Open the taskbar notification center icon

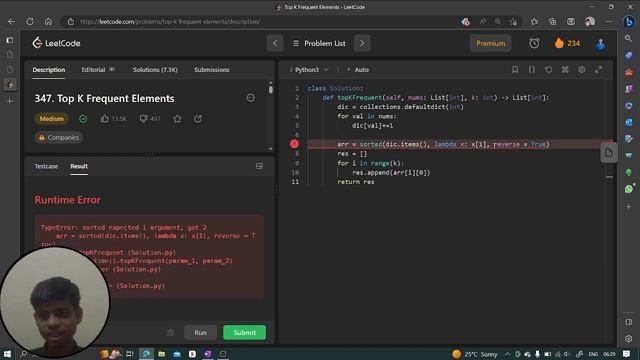coord(627,354)
